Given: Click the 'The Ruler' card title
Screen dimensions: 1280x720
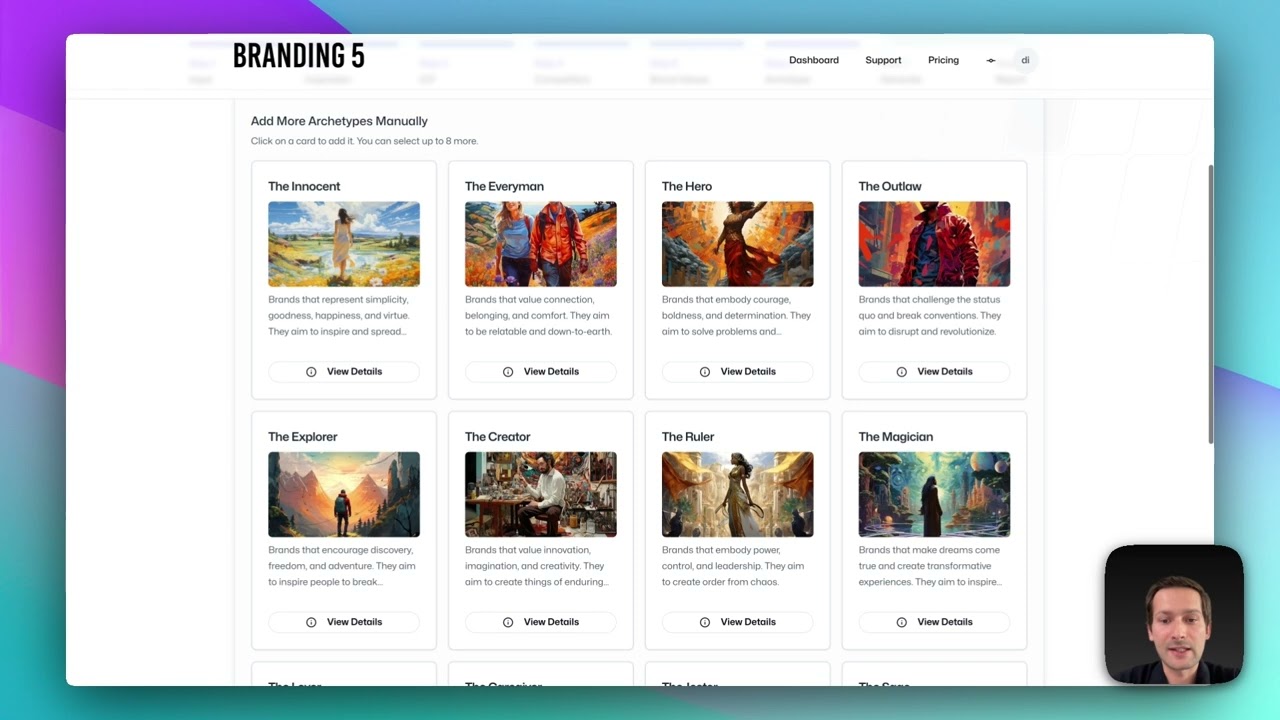Looking at the screenshot, I should pyautogui.click(x=688, y=437).
